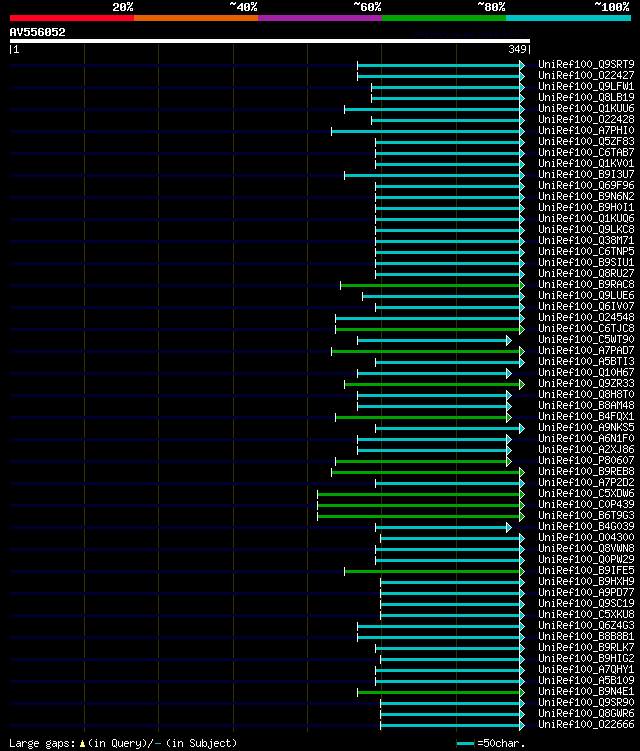
Task: Select the UniRef100_B9I3U7 entry
Action: click(x=586, y=174)
